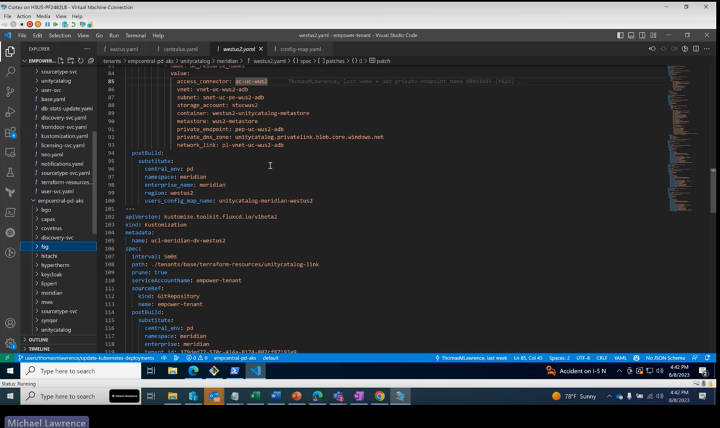
Task: Click New File icon in Explorer header
Action: (61, 61)
